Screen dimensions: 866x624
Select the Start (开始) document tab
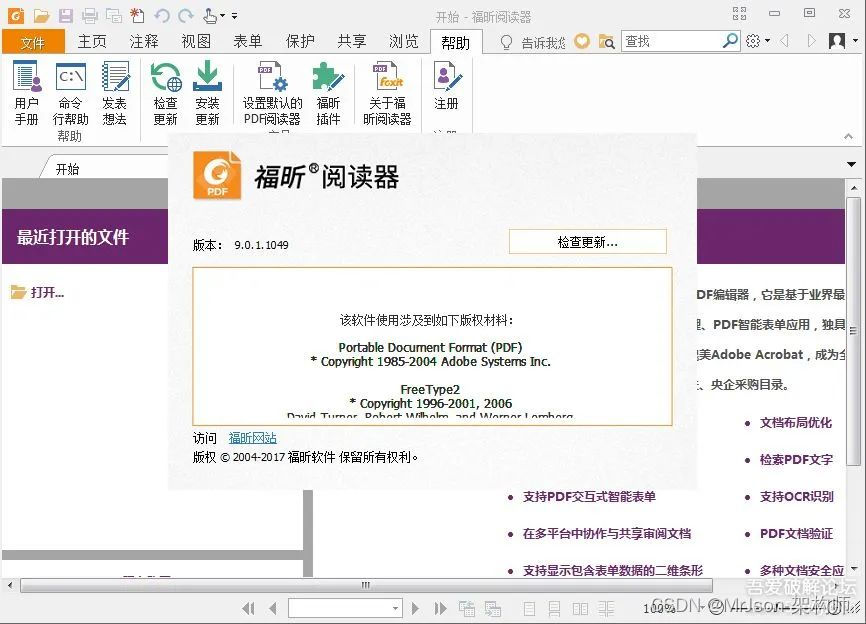coord(67,169)
